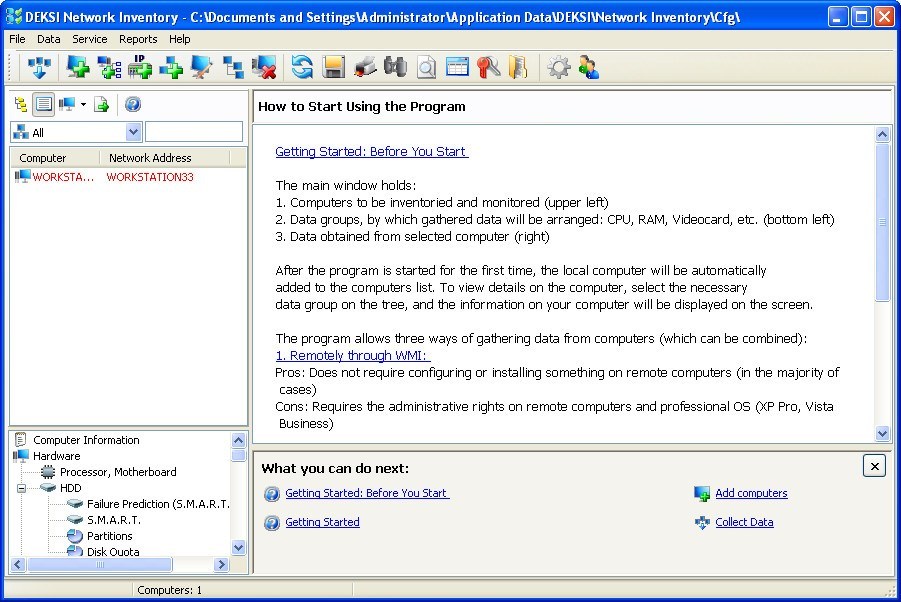This screenshot has width=901, height=602.
Task: Toggle the list view button in left panel
Action: [x=43, y=104]
